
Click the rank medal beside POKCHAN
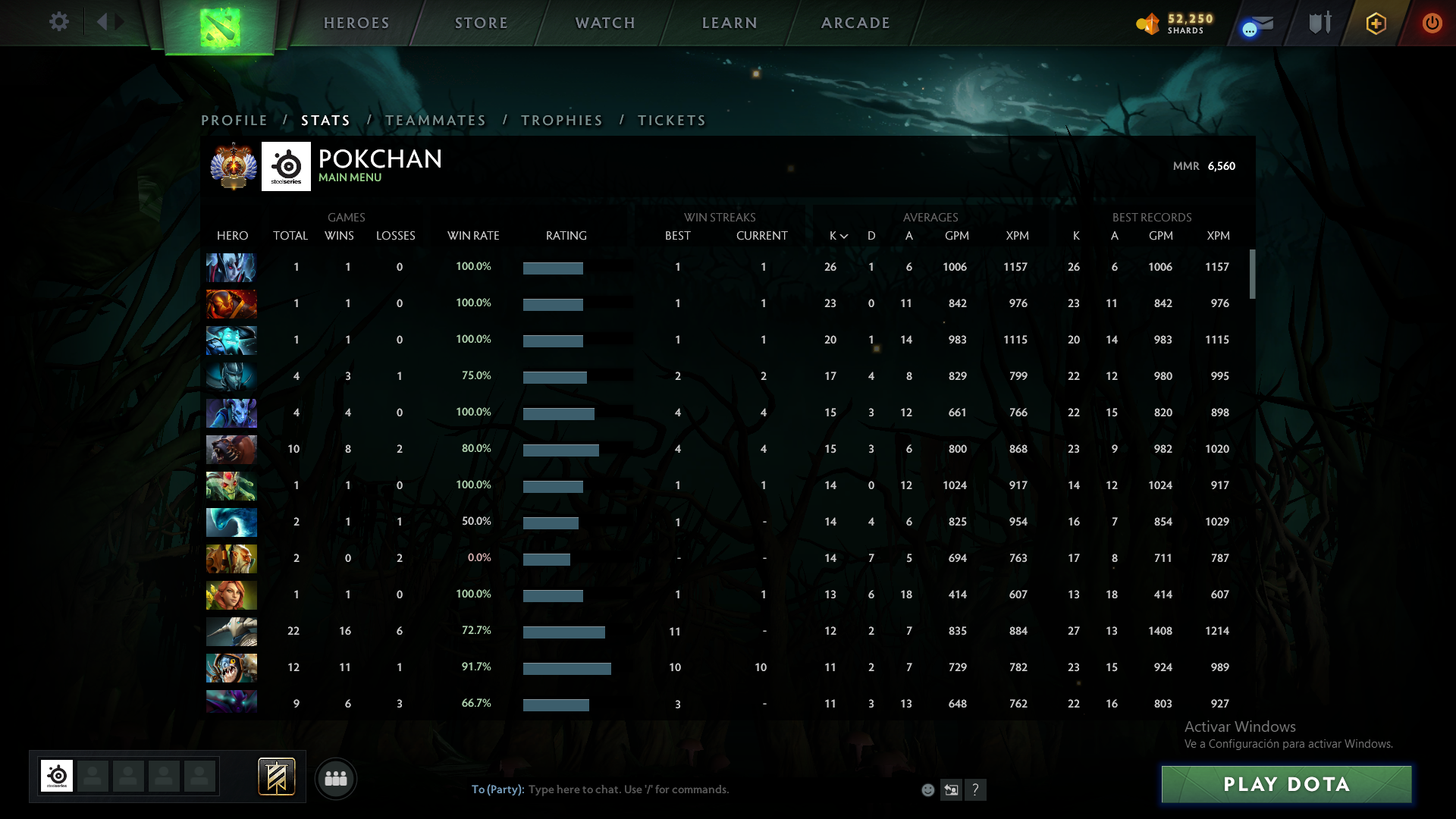(x=234, y=166)
